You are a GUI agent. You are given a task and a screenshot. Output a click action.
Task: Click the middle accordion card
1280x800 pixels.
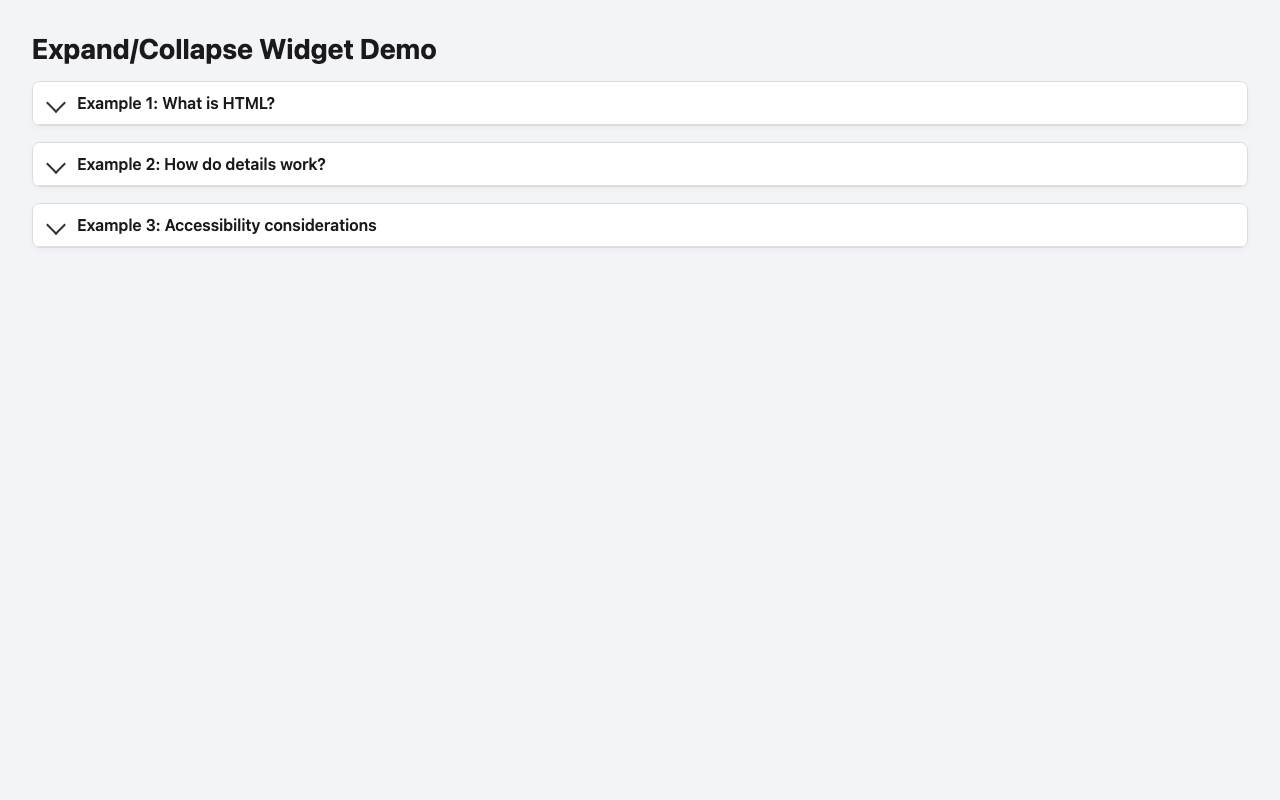point(640,164)
